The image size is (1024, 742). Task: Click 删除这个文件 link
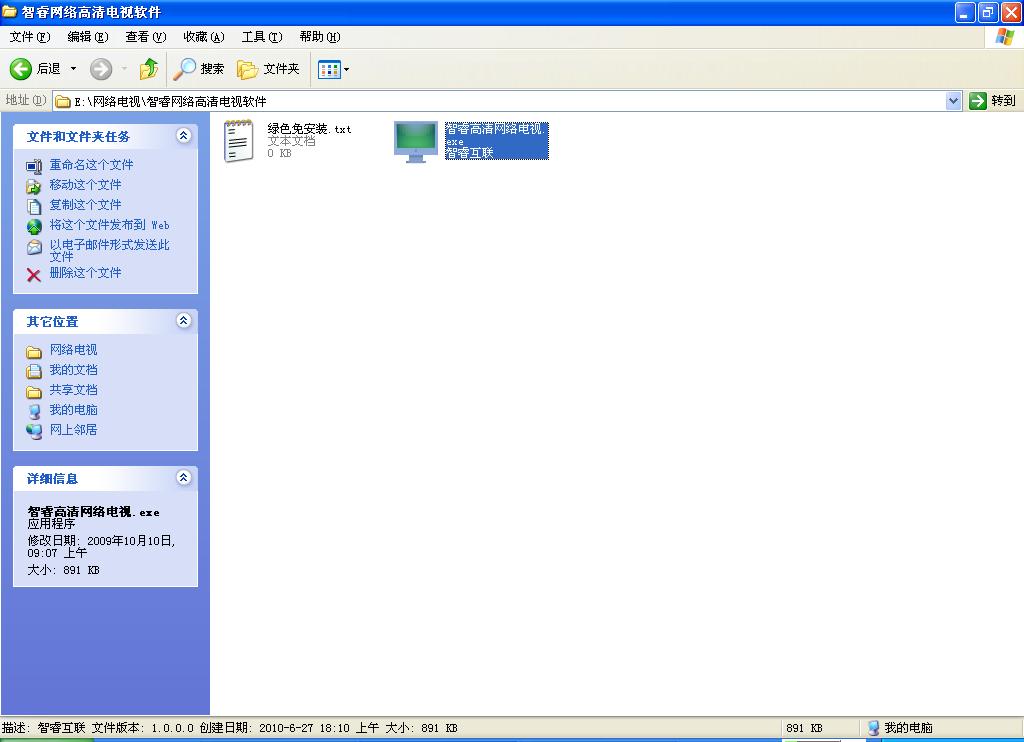pyautogui.click(x=86, y=272)
